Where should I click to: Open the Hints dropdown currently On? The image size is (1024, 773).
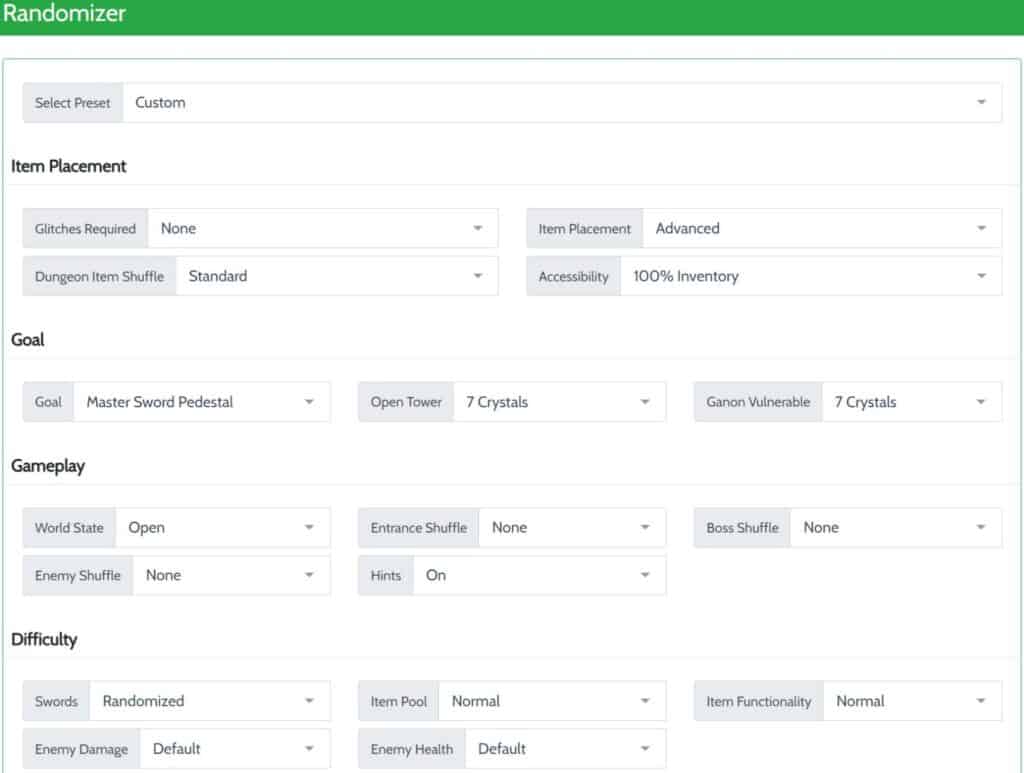pyautogui.click(x=539, y=575)
